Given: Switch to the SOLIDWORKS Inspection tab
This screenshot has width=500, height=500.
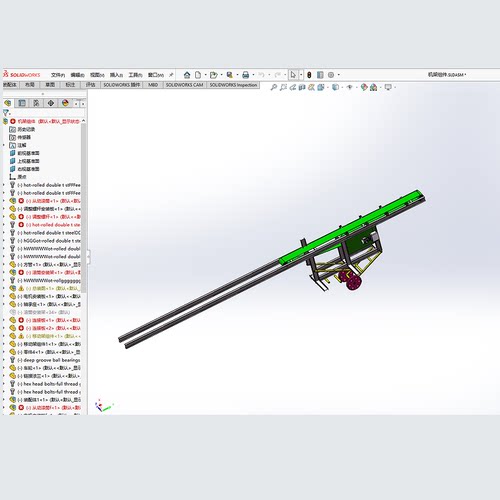Looking at the screenshot, I should [233, 85].
